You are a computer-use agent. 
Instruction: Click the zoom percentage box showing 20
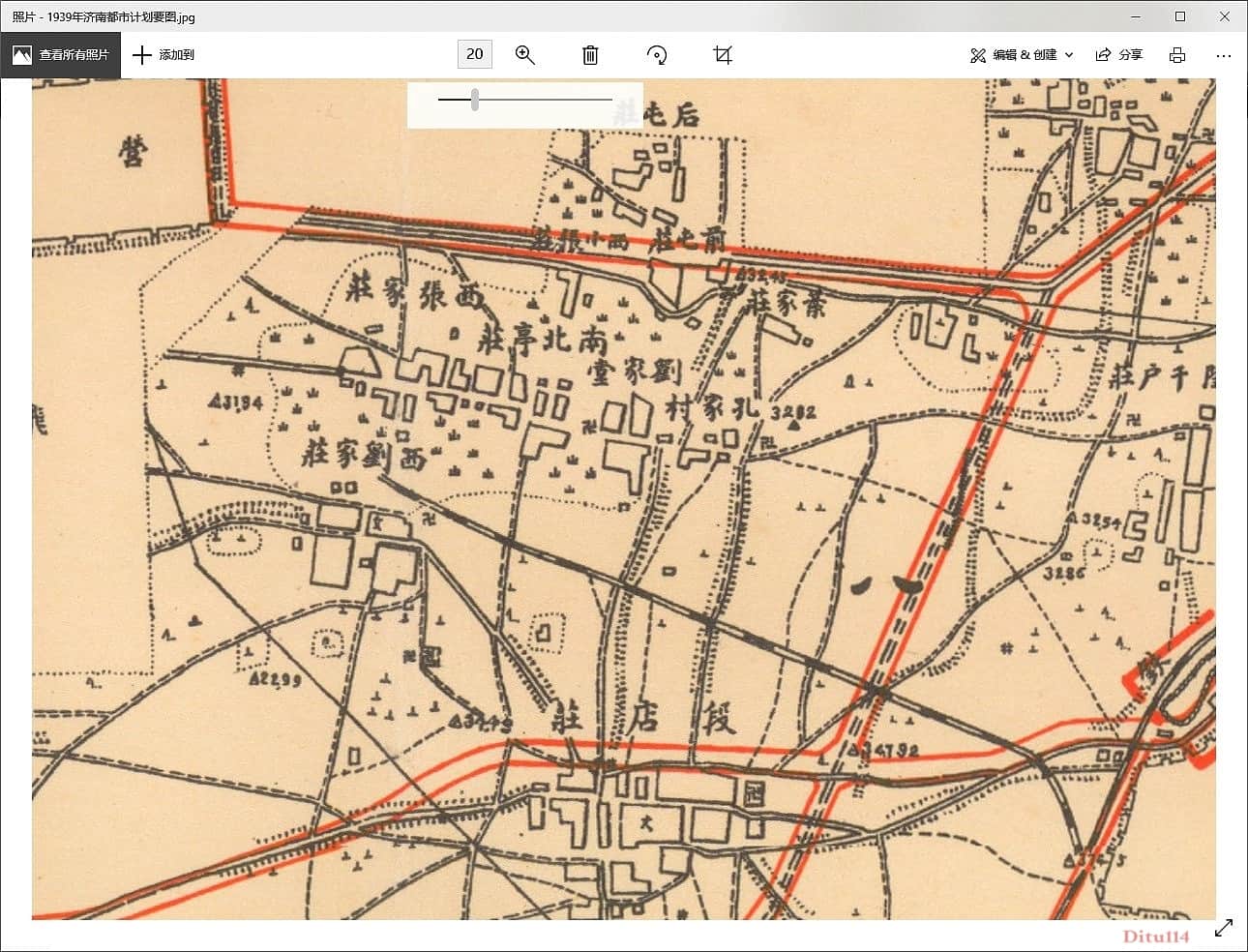pyautogui.click(x=475, y=54)
